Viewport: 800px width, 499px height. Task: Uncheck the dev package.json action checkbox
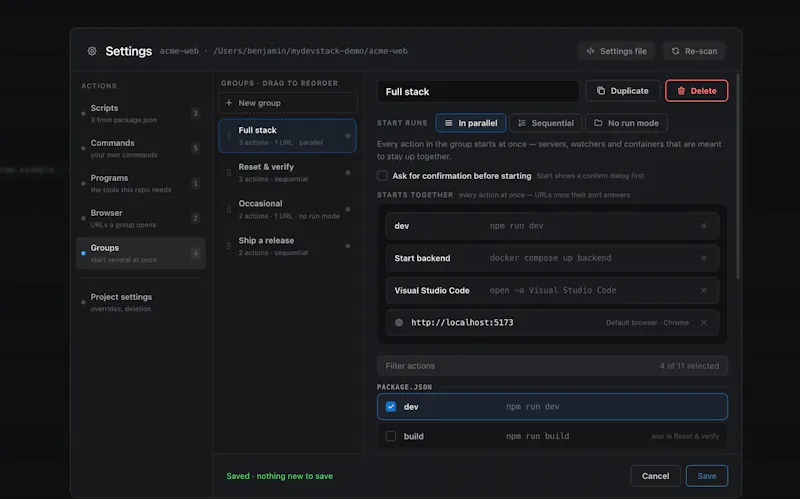click(x=391, y=407)
